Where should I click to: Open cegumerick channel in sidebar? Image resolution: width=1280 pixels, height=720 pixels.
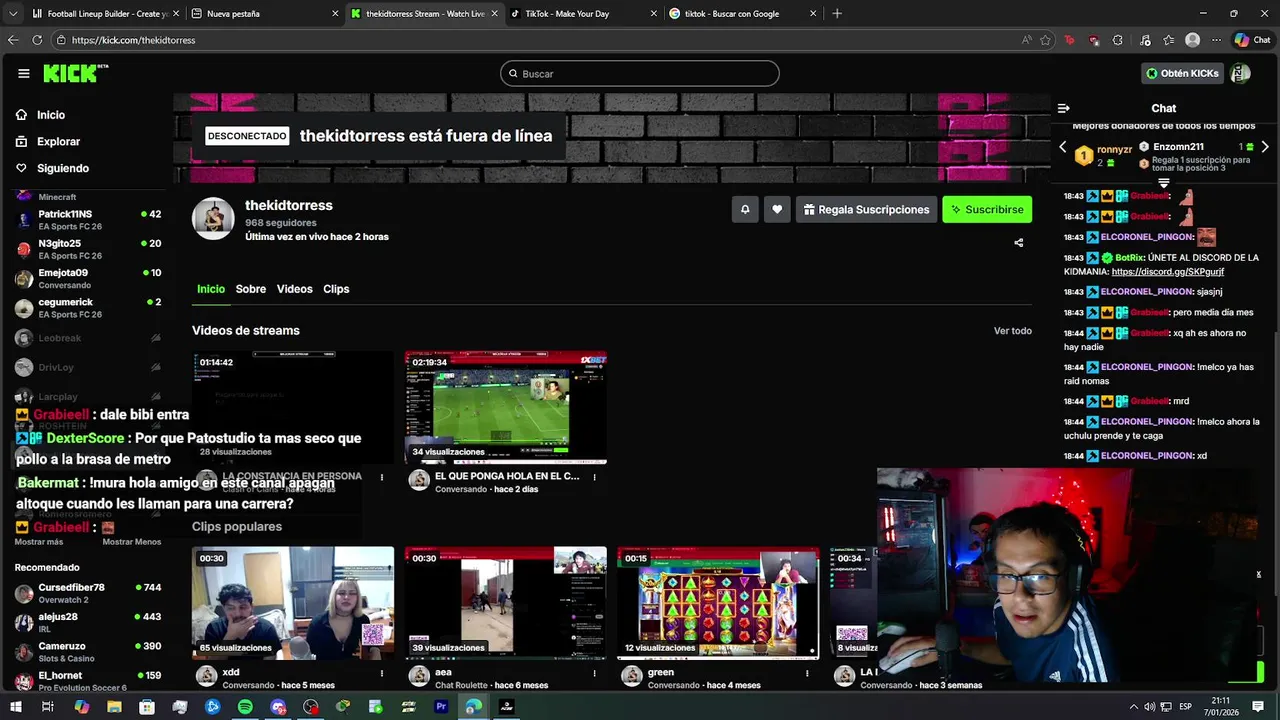click(88, 308)
